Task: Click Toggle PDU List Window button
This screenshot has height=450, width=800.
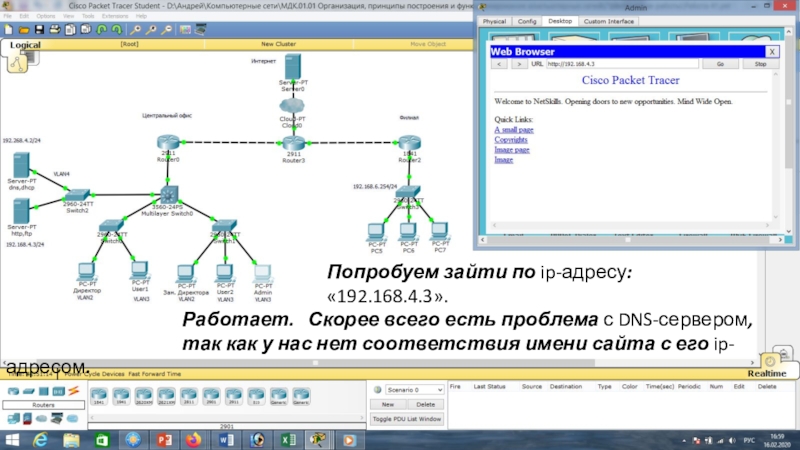Action: tap(407, 419)
